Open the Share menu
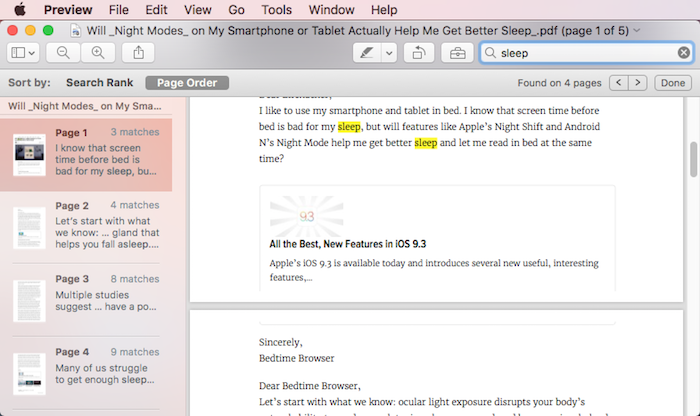This screenshot has width=700, height=416. click(x=138, y=53)
